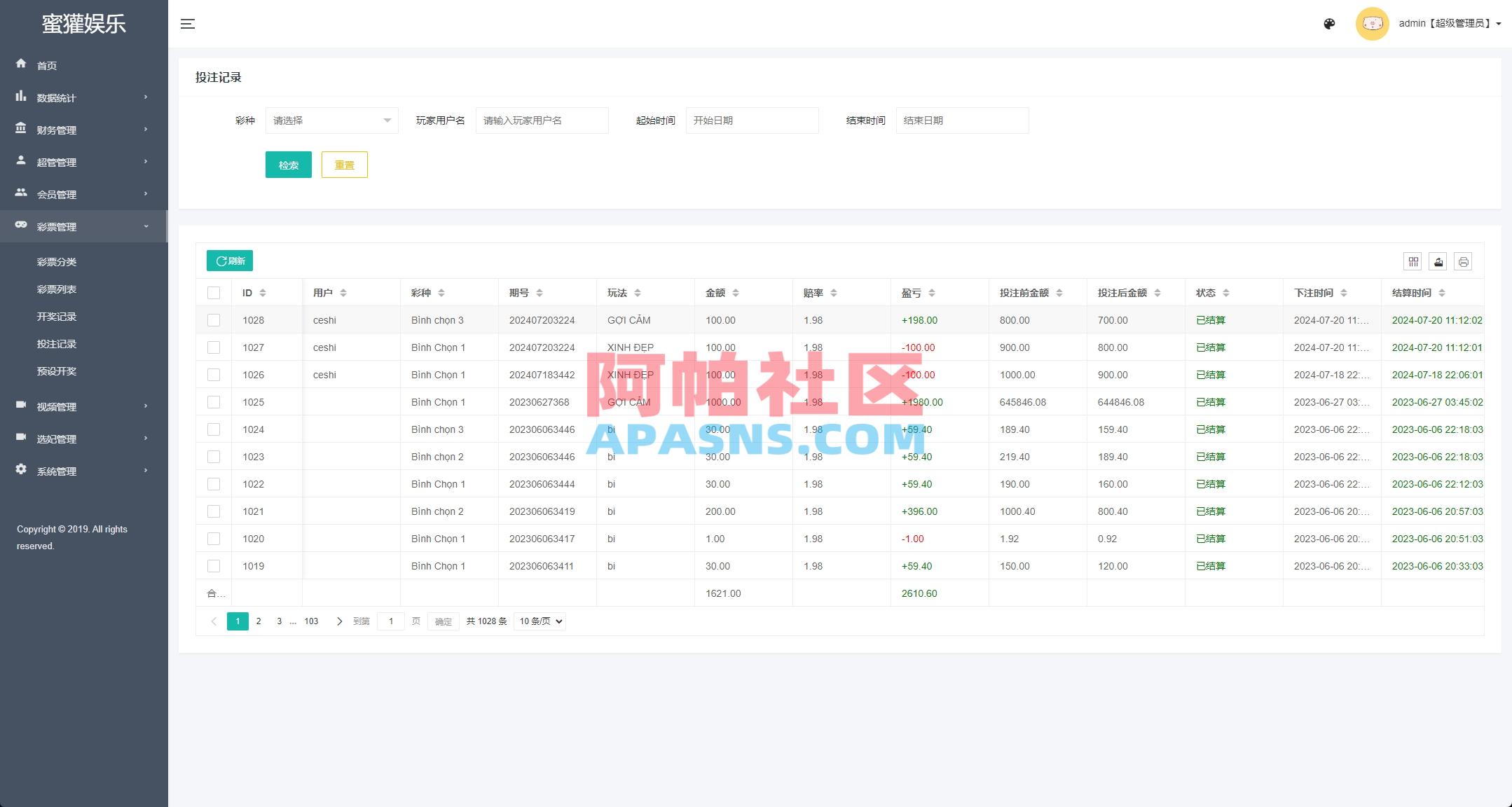This screenshot has height=807, width=1512.
Task: Click the print icon above the table
Action: pos(1462,261)
